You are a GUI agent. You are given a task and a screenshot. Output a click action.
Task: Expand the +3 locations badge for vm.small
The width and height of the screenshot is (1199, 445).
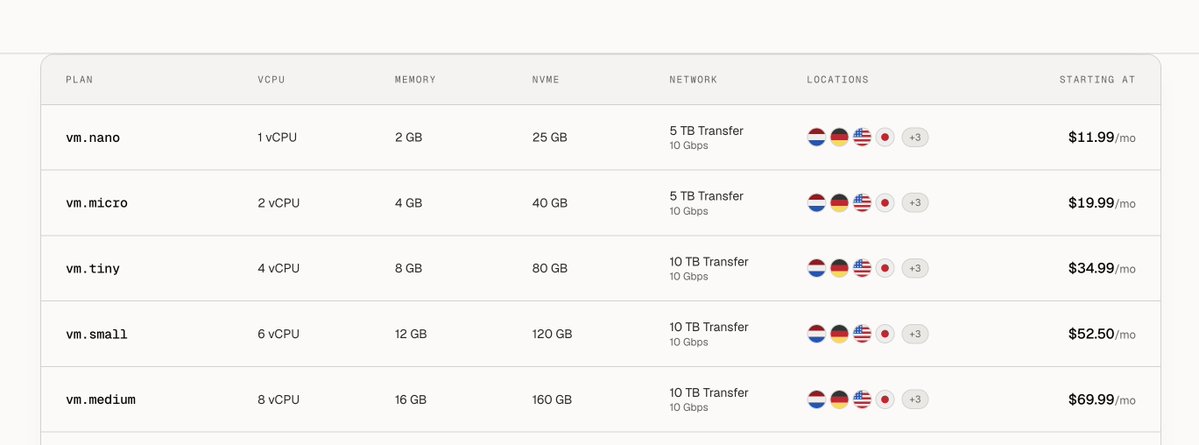(915, 334)
